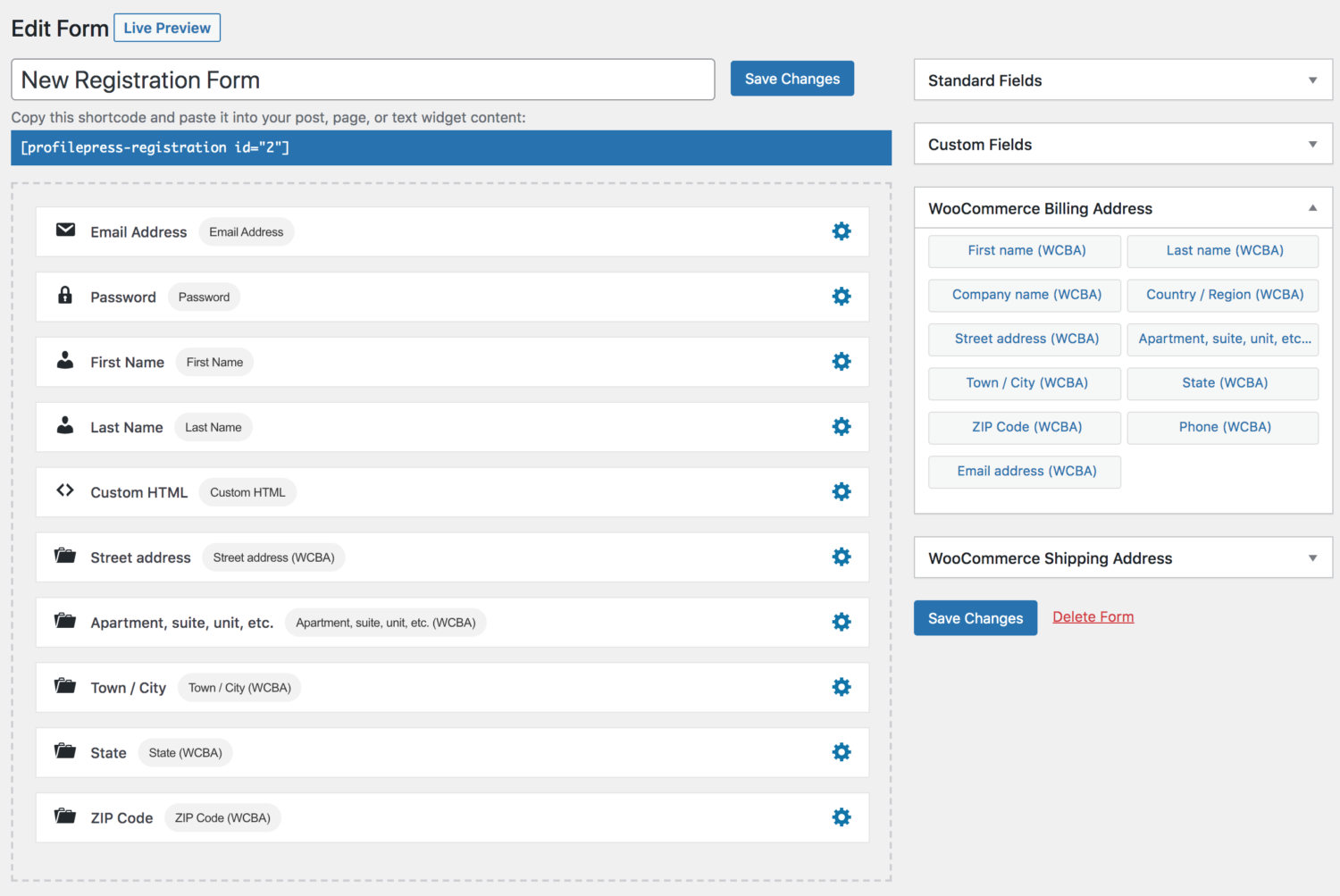Click the folder icon on Town / City row

[65, 686]
